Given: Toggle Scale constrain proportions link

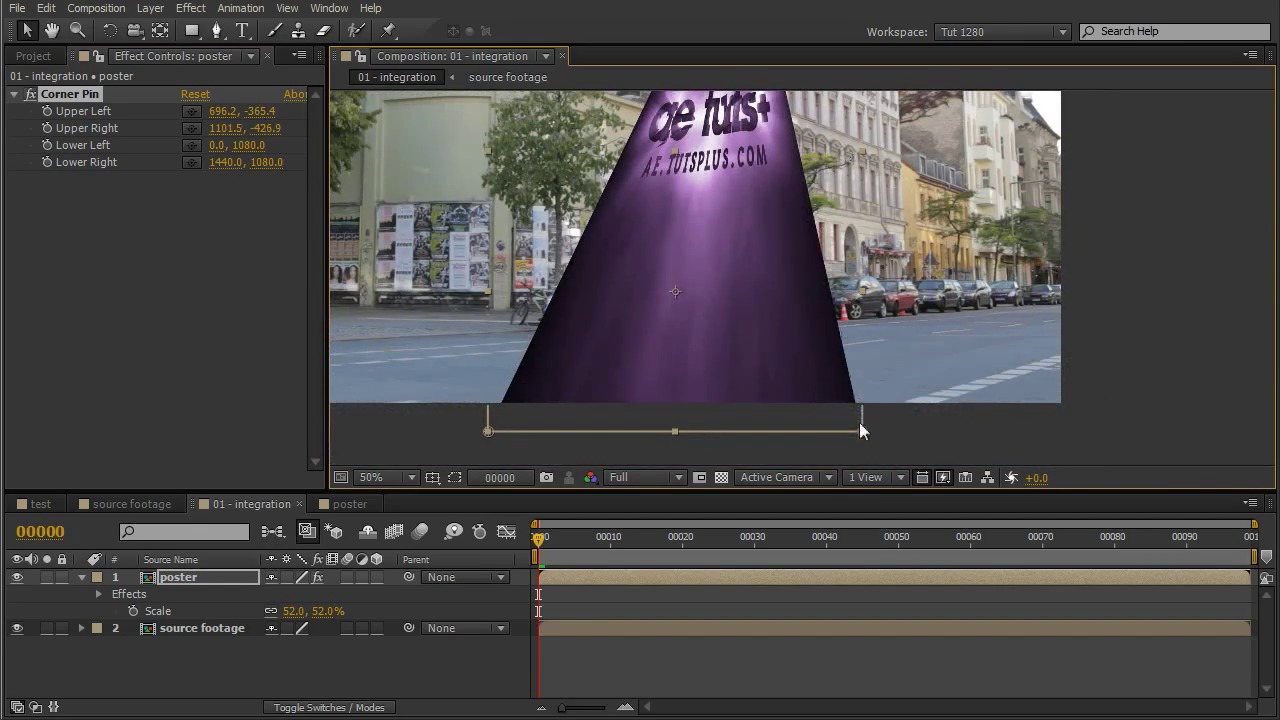Looking at the screenshot, I should [x=271, y=611].
